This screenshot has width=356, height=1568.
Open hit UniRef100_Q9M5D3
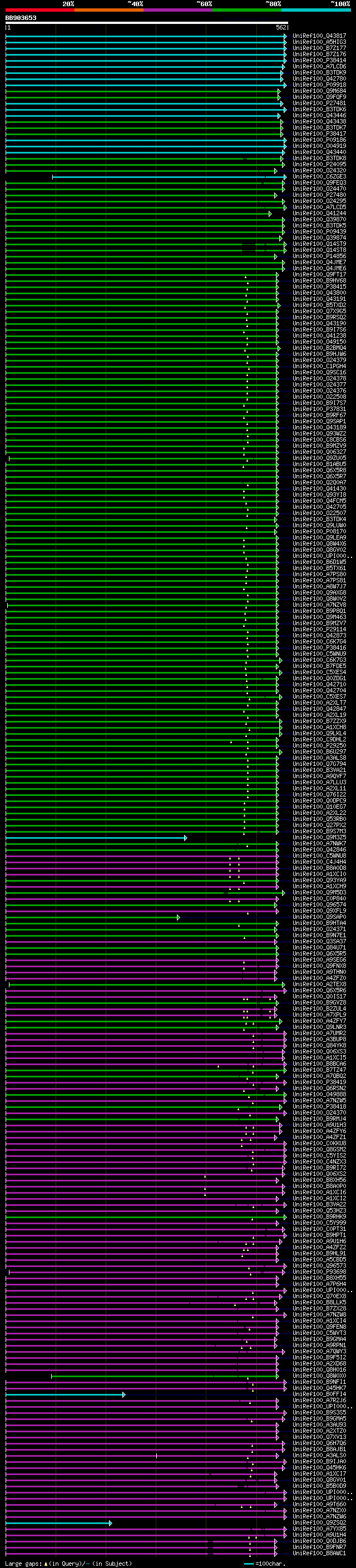pos(319,892)
